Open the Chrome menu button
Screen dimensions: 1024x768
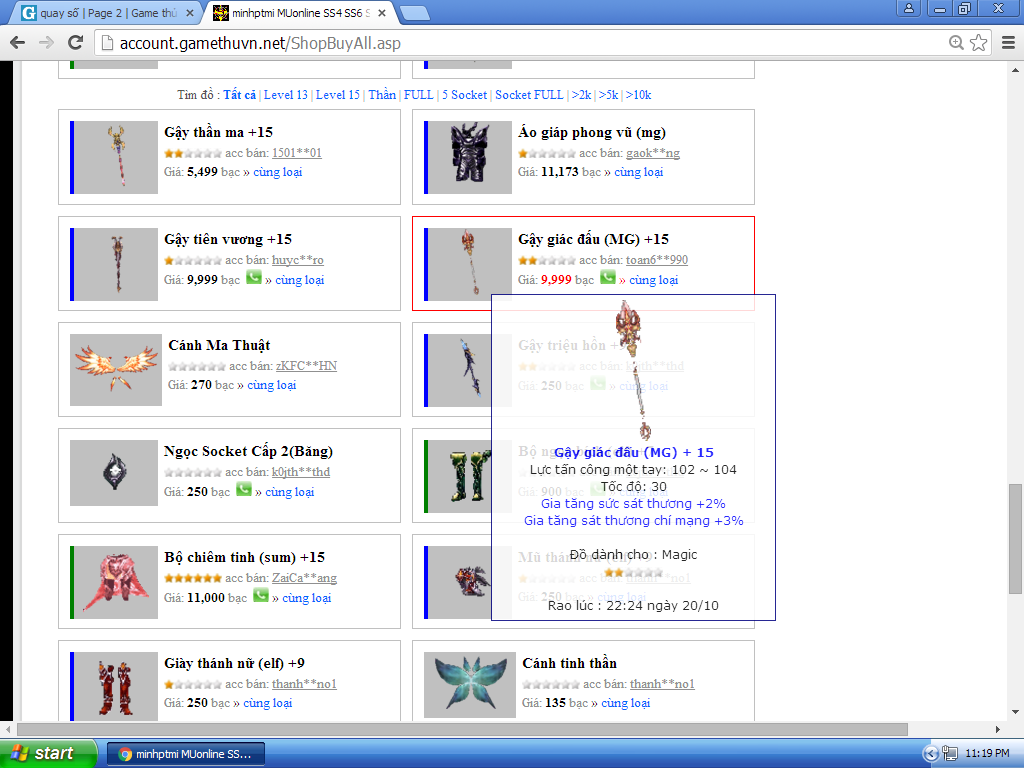click(1008, 43)
